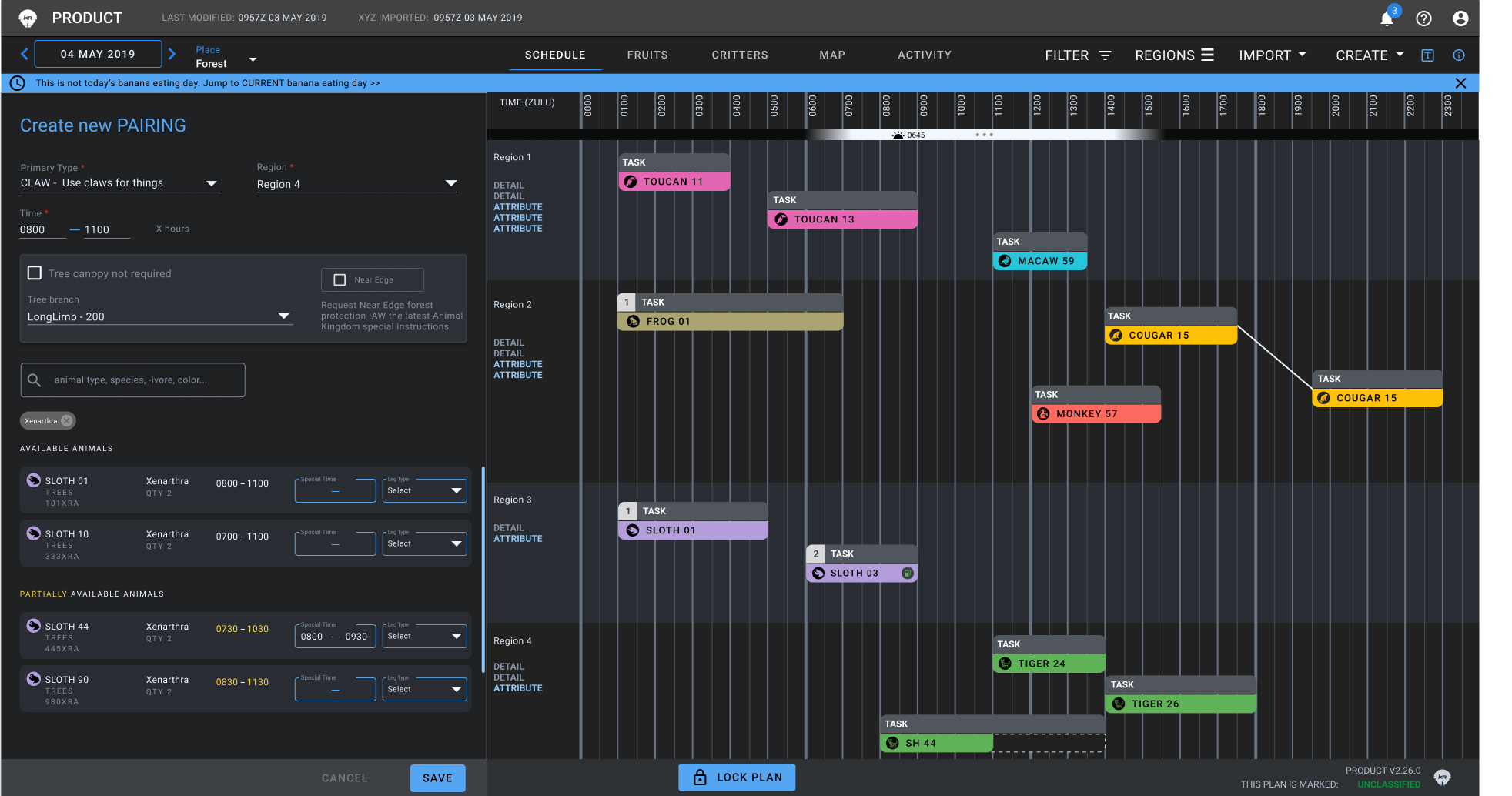This screenshot has width=1512, height=796.
Task: Click the MONKEY 57 icon
Action: 1043,414
